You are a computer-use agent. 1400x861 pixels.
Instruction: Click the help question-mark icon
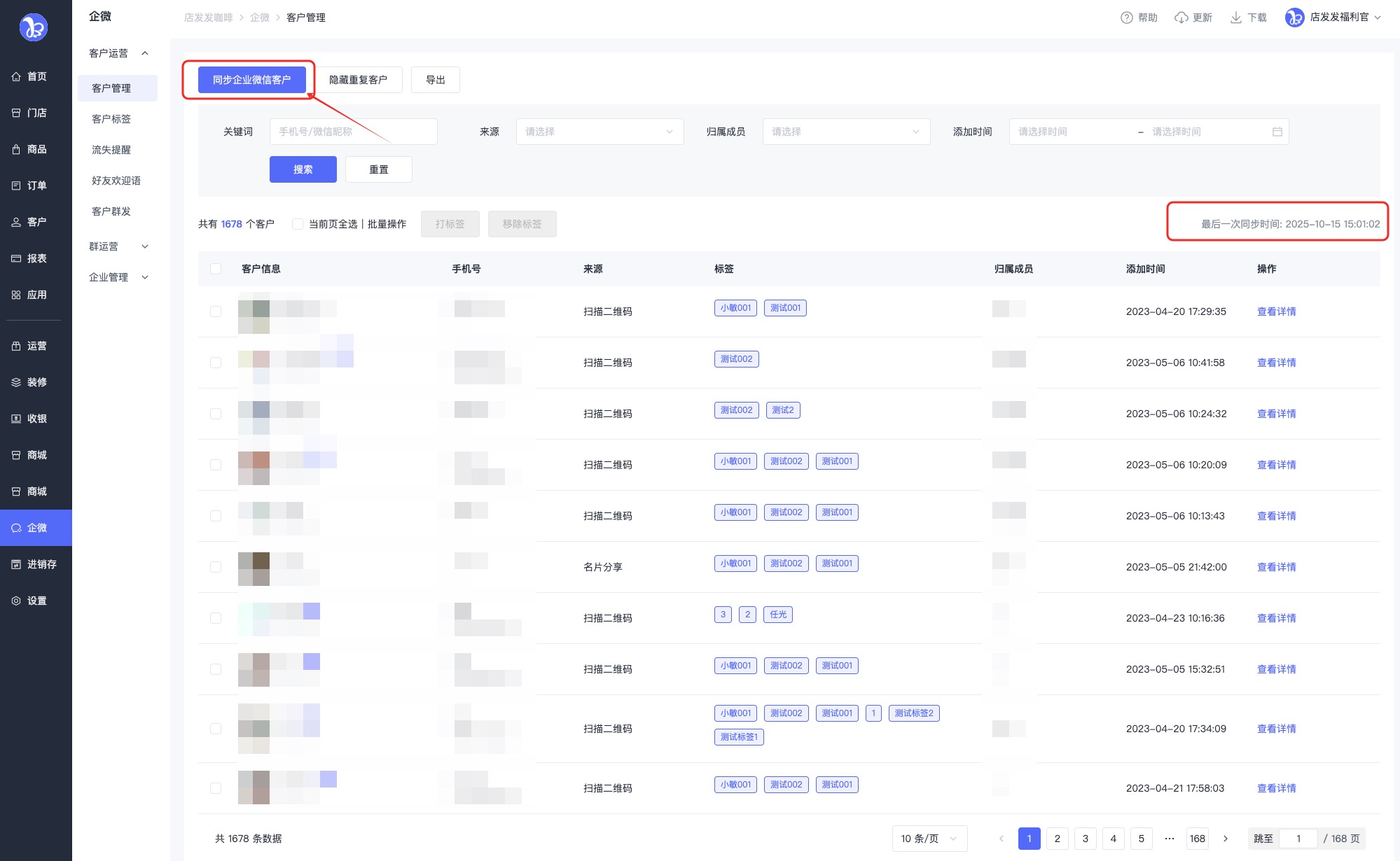click(1126, 17)
